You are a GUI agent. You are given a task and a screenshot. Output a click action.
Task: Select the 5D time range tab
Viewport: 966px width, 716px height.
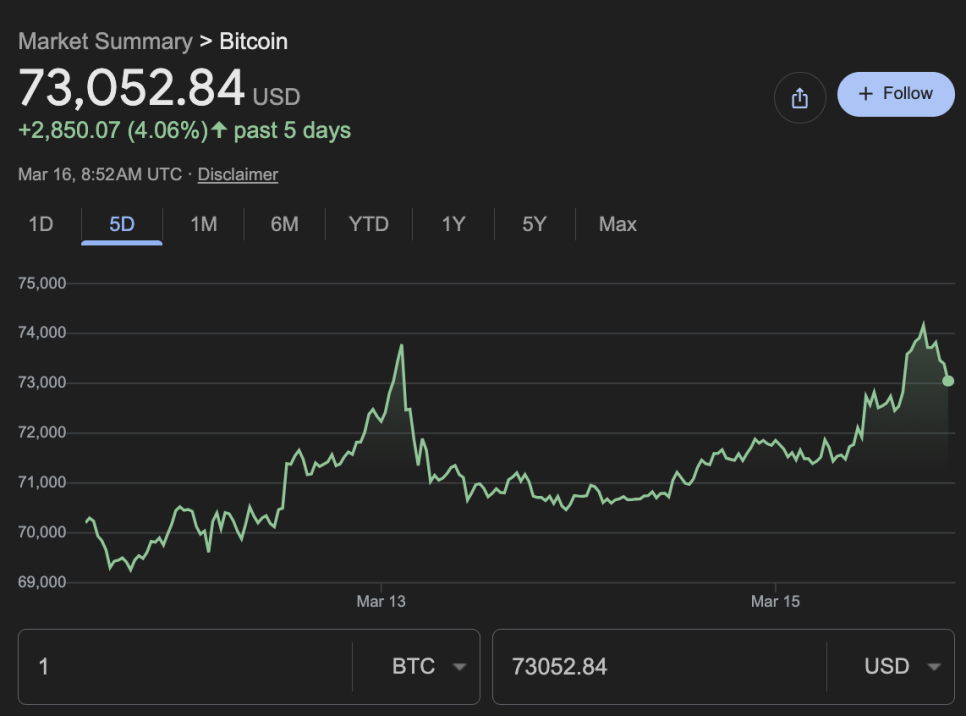click(x=122, y=224)
